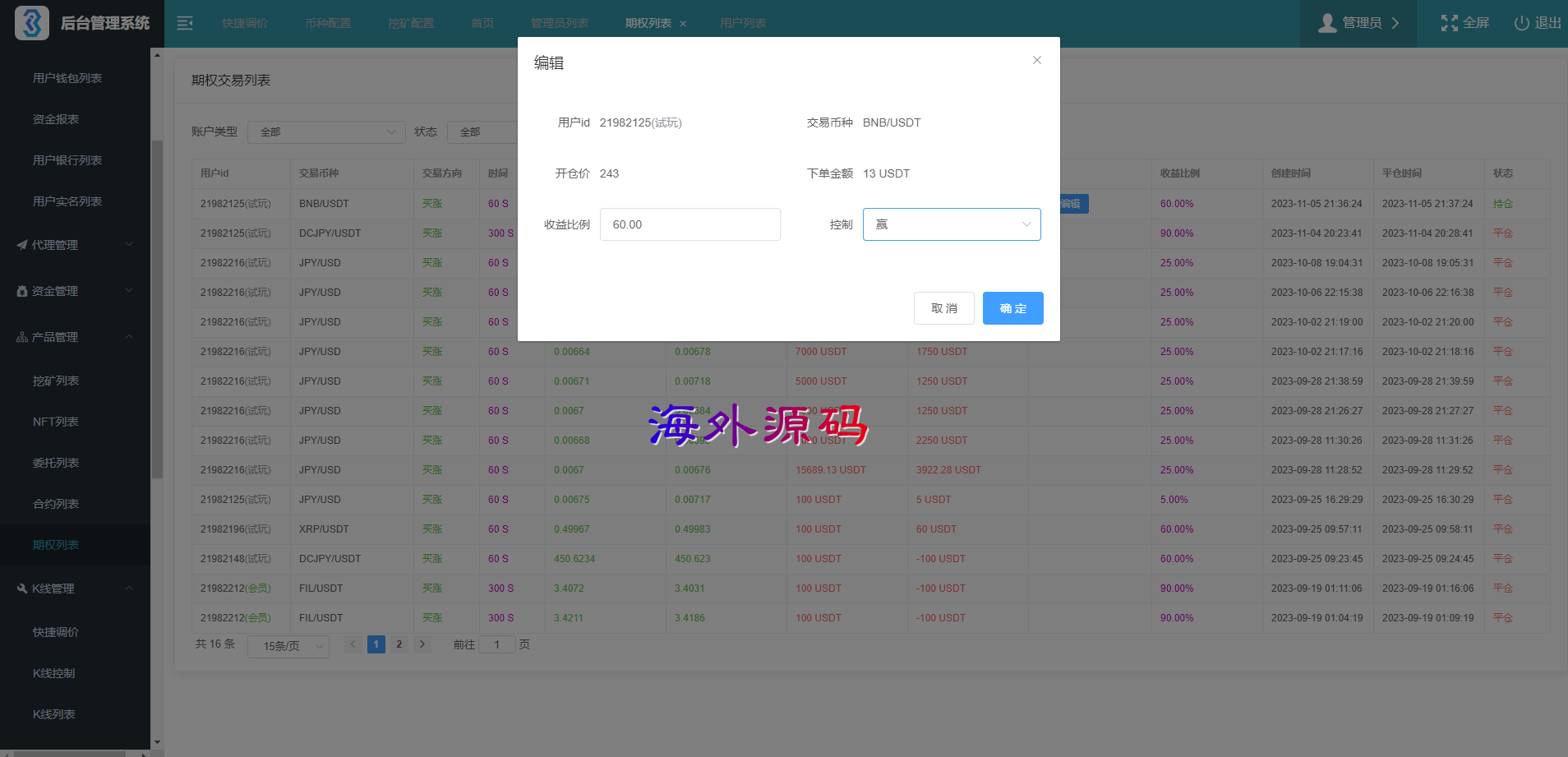Click the sidebar vertical scrollbar thumb

click(157, 309)
